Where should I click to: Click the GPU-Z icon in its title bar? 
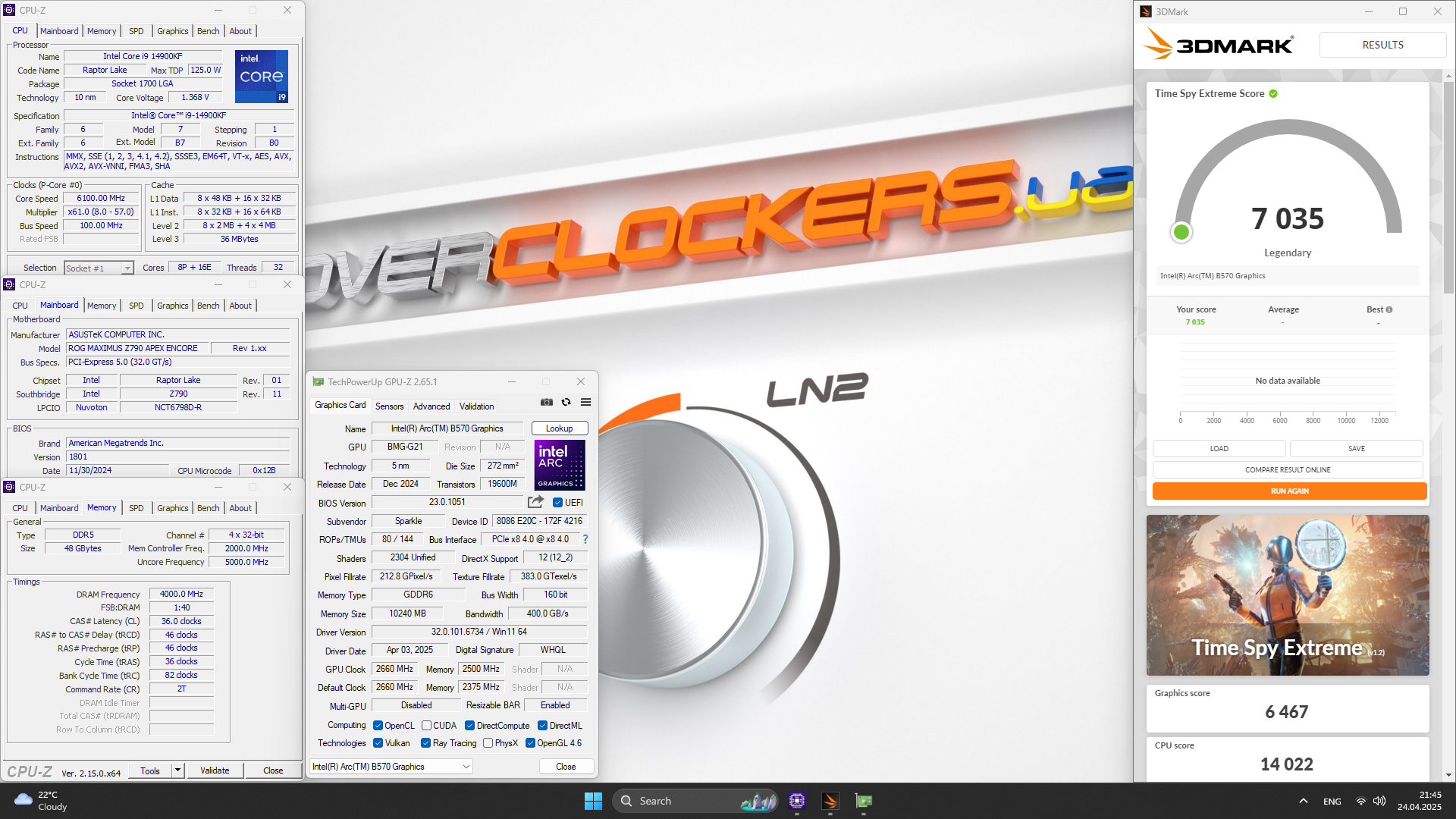tap(318, 381)
